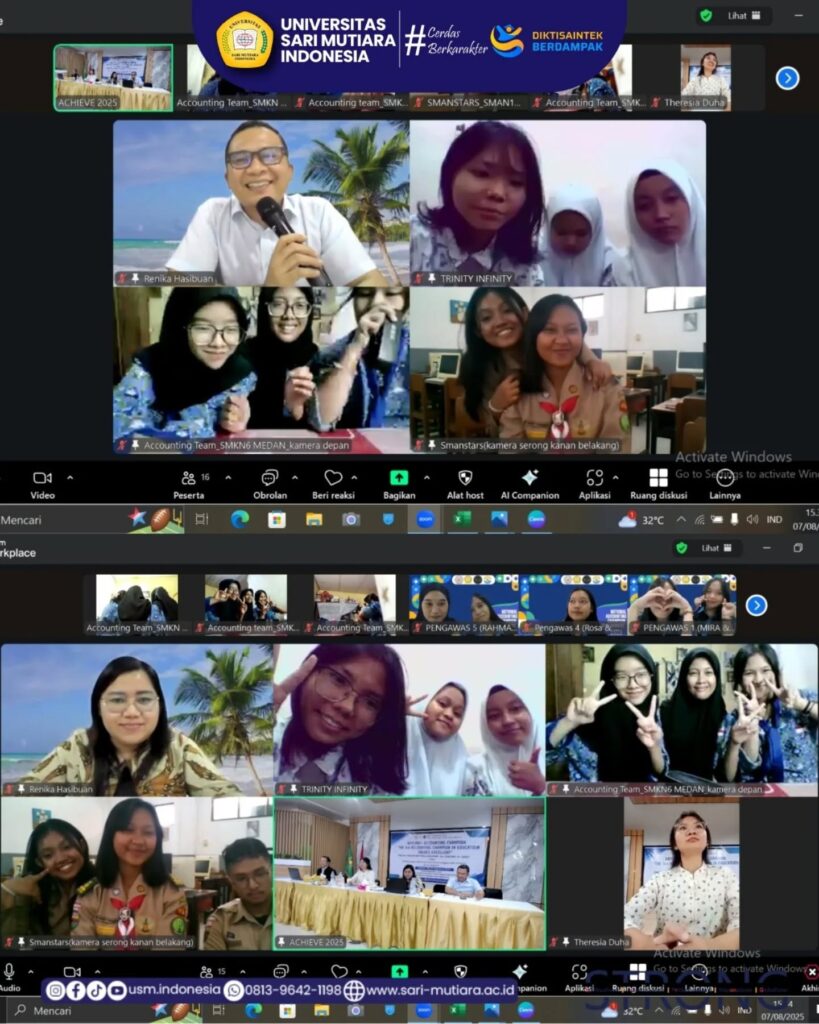Expand Aplikasi caret in upper Zoom window
Screen dimensions: 819x1024
[x=615, y=477]
